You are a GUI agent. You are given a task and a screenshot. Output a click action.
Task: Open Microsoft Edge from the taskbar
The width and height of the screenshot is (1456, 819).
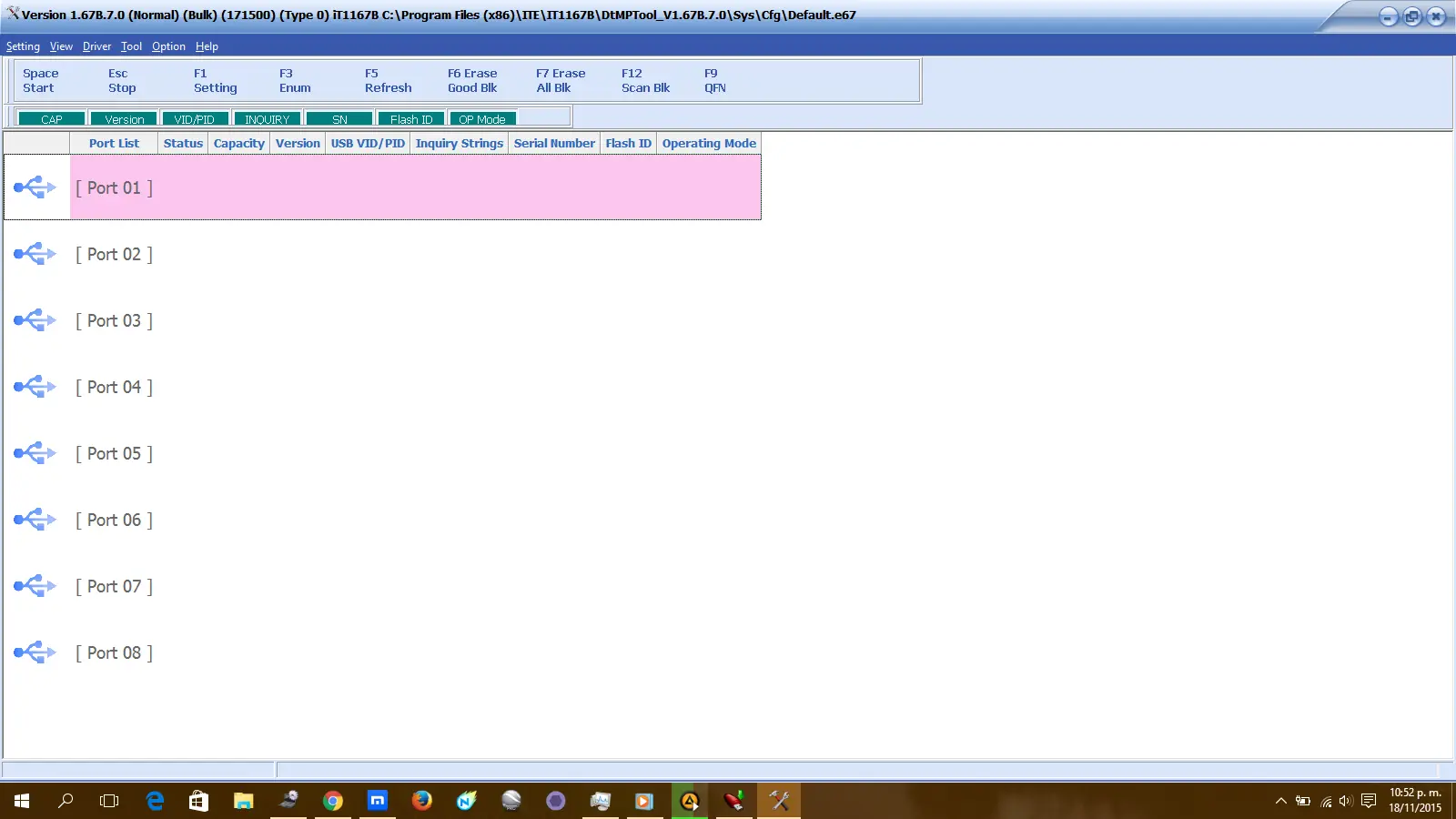coord(155,801)
